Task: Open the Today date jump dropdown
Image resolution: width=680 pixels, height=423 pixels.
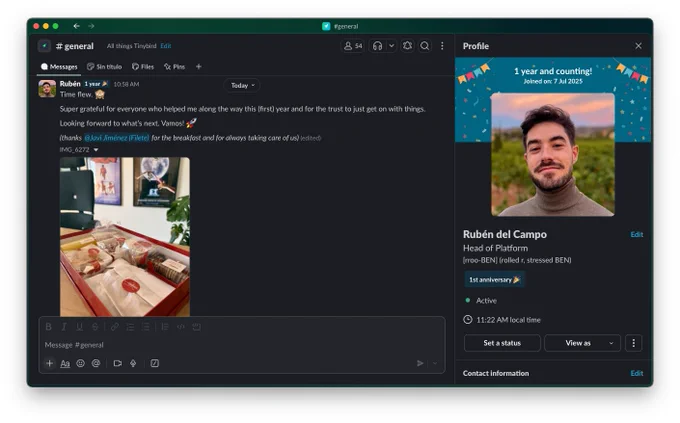Action: tap(242, 85)
